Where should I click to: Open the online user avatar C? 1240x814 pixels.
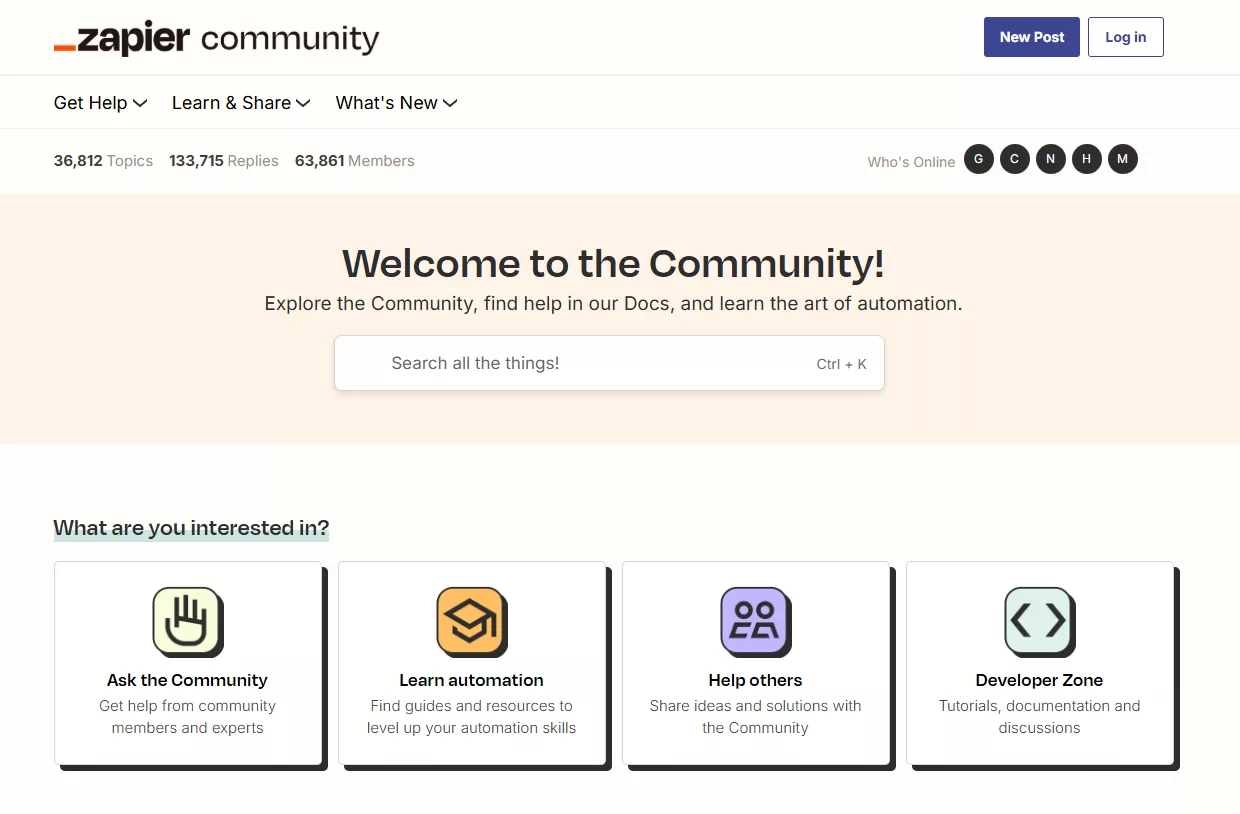click(1015, 159)
